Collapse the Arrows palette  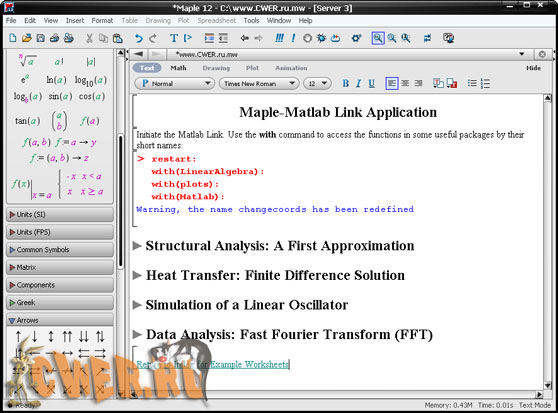[x=60, y=320]
